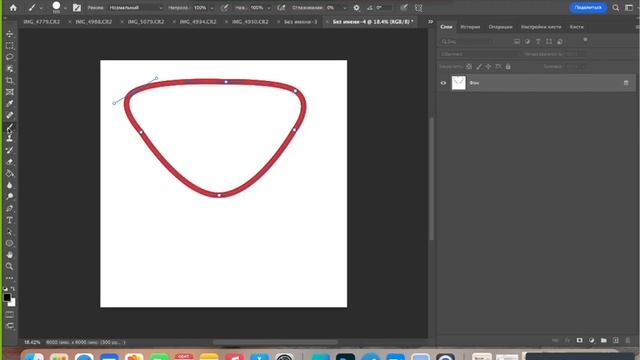The width and height of the screenshot is (640, 360).
Task: Click the Home icon in options bar
Action: click(x=13, y=7)
